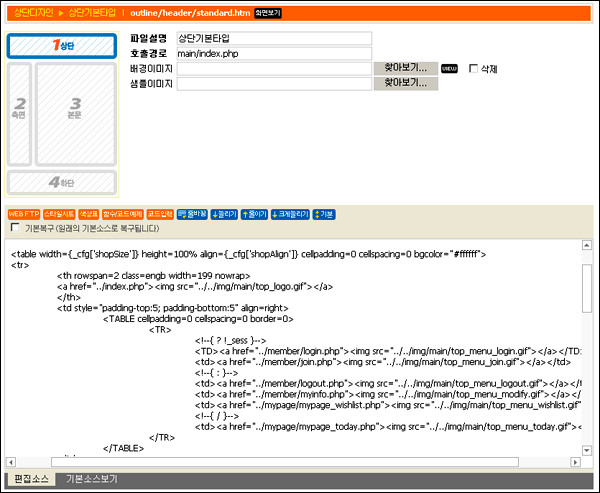600x493 pixels.
Task: Click the '<td style="padding-top:5' line
Action: pyautogui.click(x=173, y=308)
